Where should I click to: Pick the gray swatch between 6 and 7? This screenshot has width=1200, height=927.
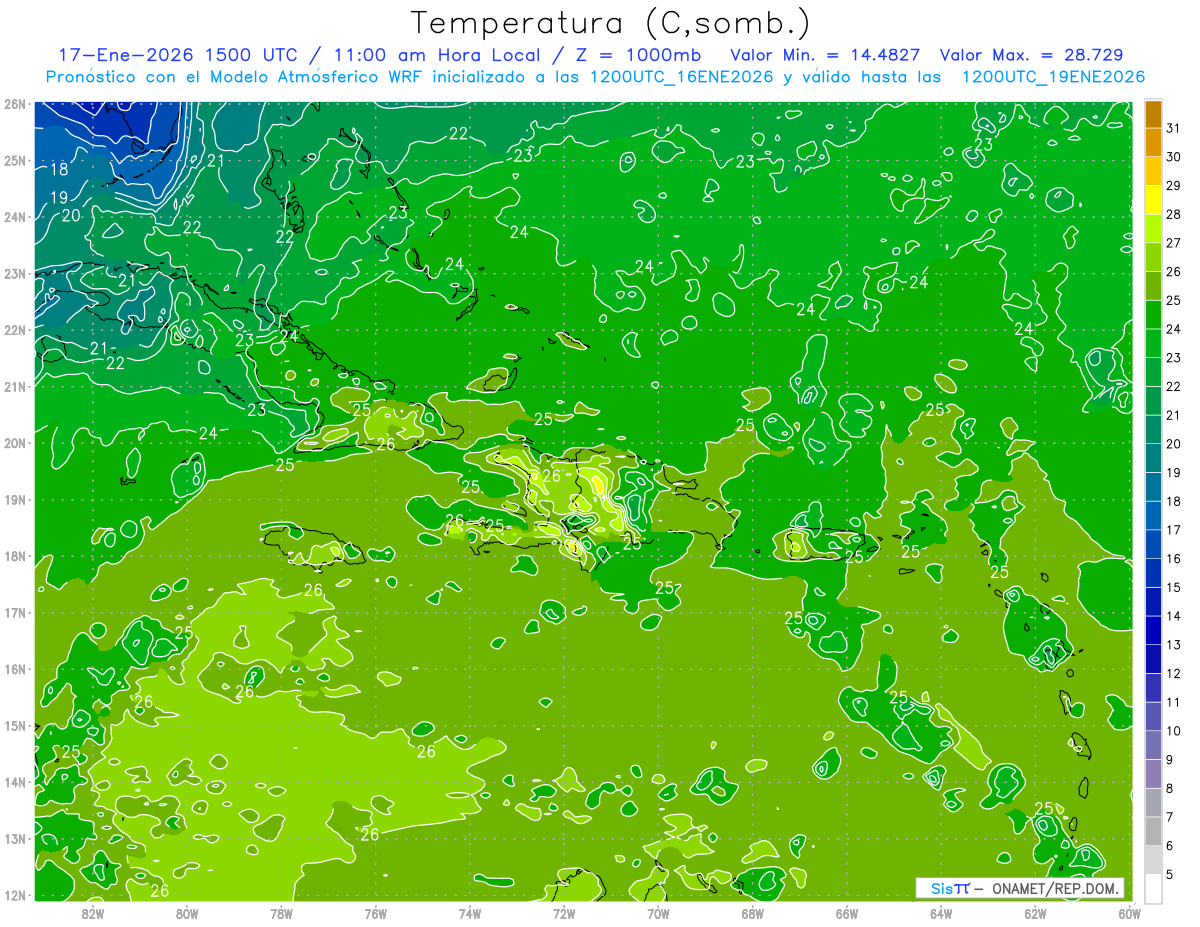tap(1154, 831)
